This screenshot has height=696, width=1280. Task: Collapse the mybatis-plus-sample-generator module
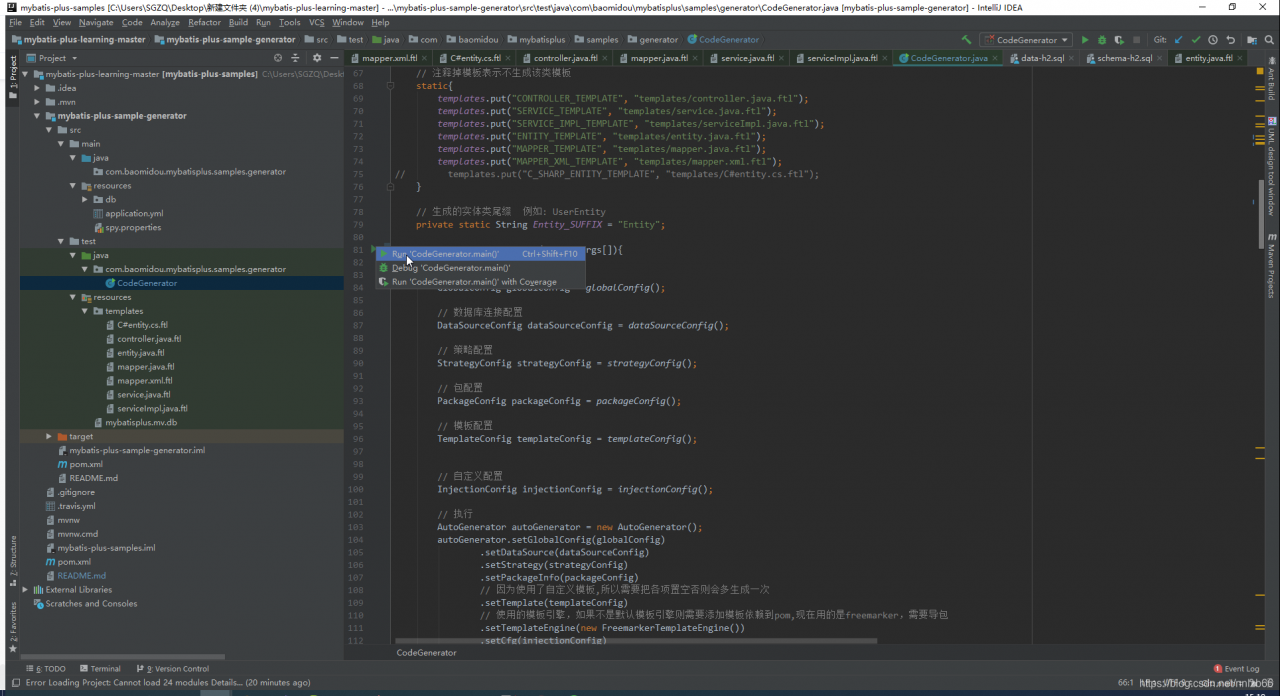(x=37, y=116)
